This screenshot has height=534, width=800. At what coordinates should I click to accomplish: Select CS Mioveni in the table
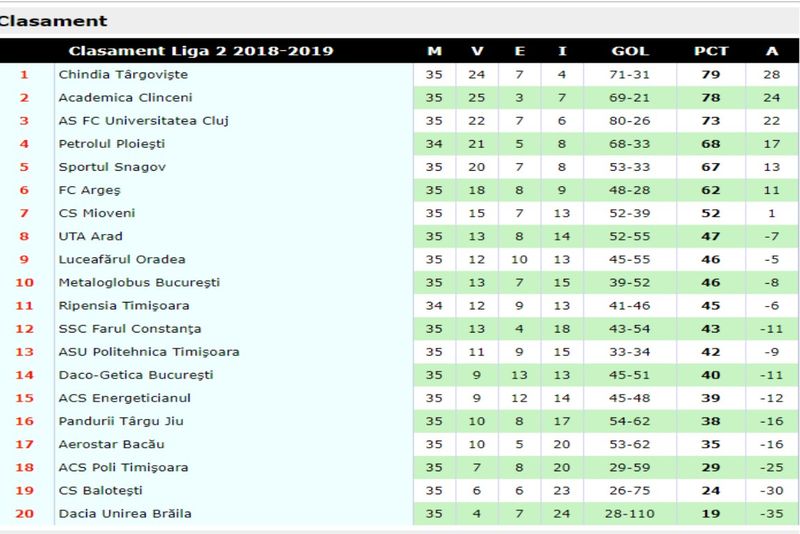coord(97,213)
